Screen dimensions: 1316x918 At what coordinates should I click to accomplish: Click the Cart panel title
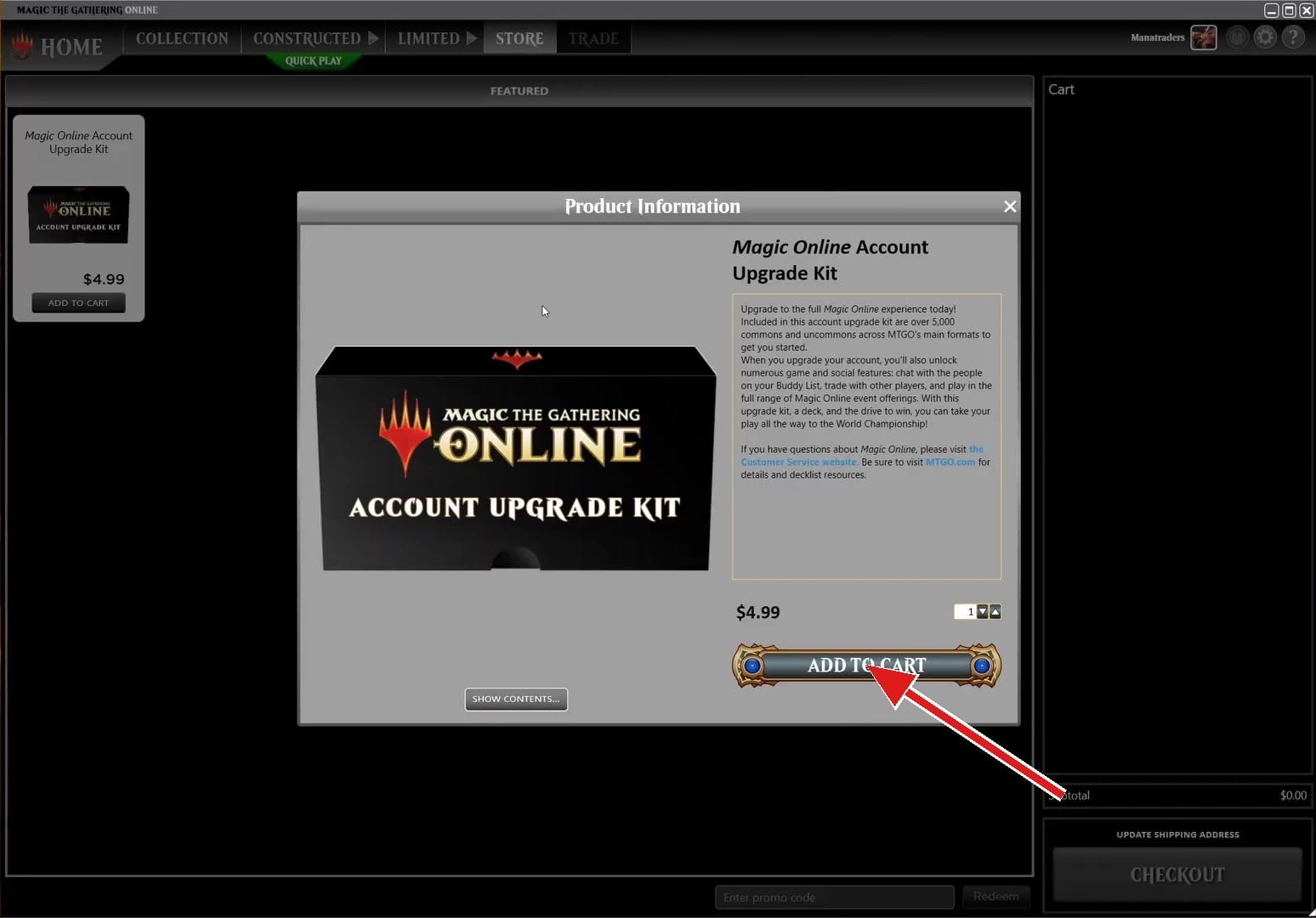1061,89
